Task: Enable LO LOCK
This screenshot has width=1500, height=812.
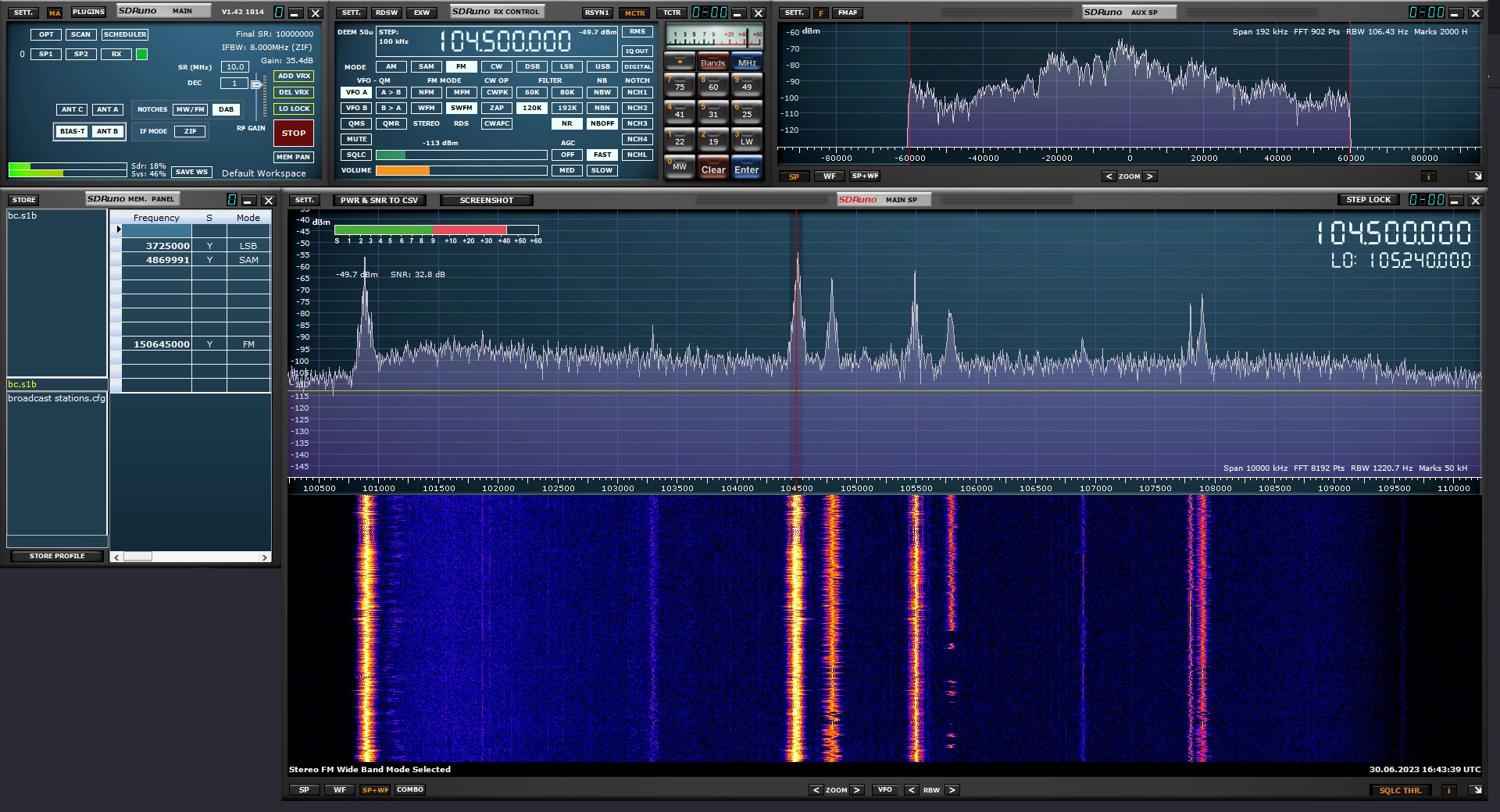Action: [295, 109]
